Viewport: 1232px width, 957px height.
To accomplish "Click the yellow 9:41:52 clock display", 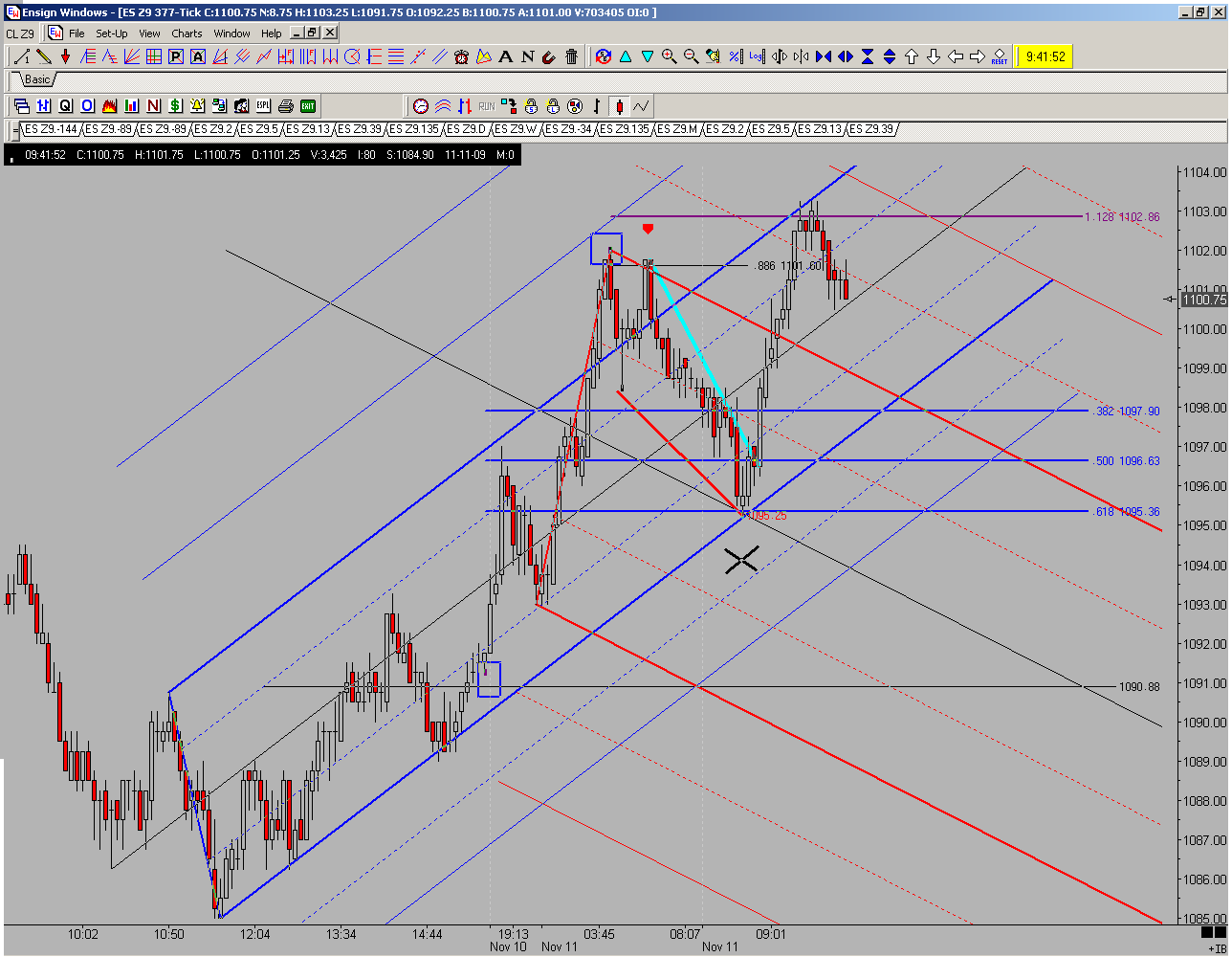I will [1045, 56].
